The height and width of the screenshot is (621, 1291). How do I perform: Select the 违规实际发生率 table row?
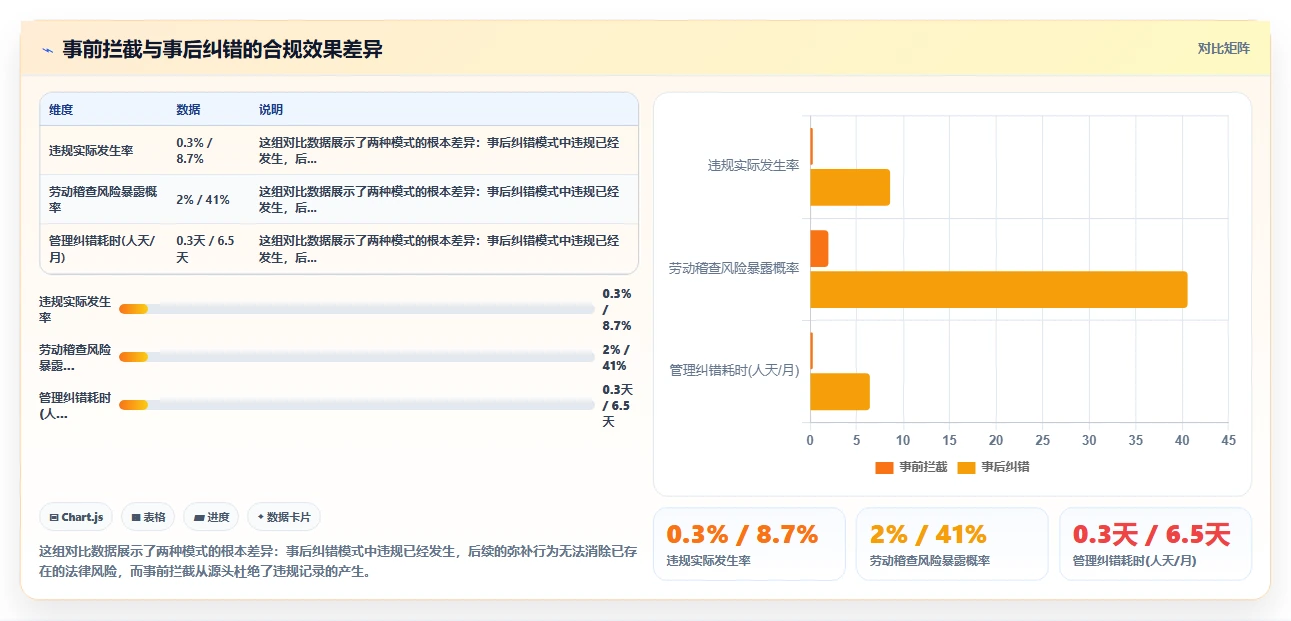[x=339, y=151]
